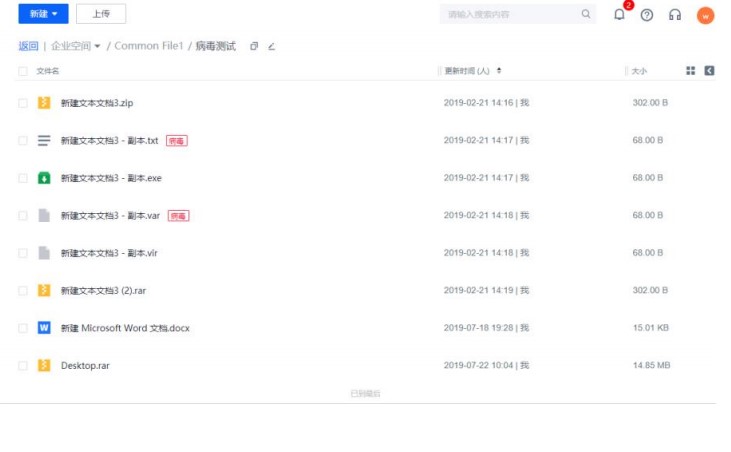This screenshot has height=452, width=731.
Task: Open file 新建文本文档3 (2).rar
Action: pyautogui.click(x=103, y=291)
